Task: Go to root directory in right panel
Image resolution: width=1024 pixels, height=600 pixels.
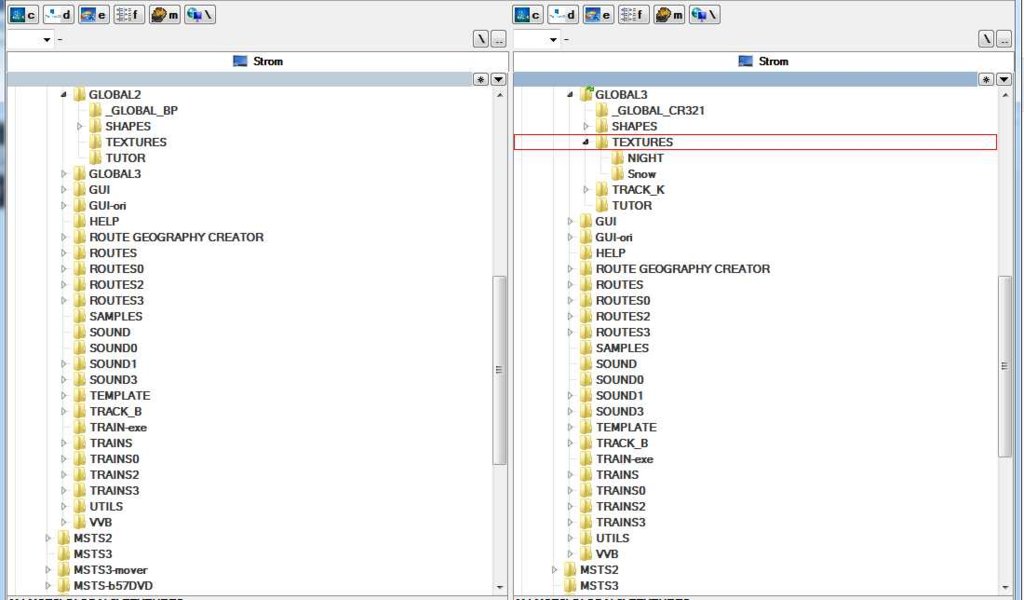Action: [986, 39]
